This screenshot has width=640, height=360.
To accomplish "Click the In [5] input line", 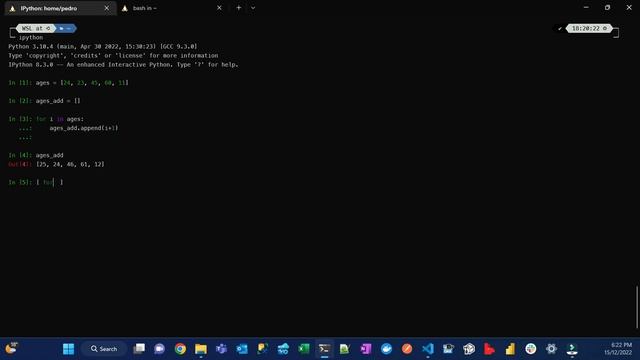I will [x=36, y=182].
